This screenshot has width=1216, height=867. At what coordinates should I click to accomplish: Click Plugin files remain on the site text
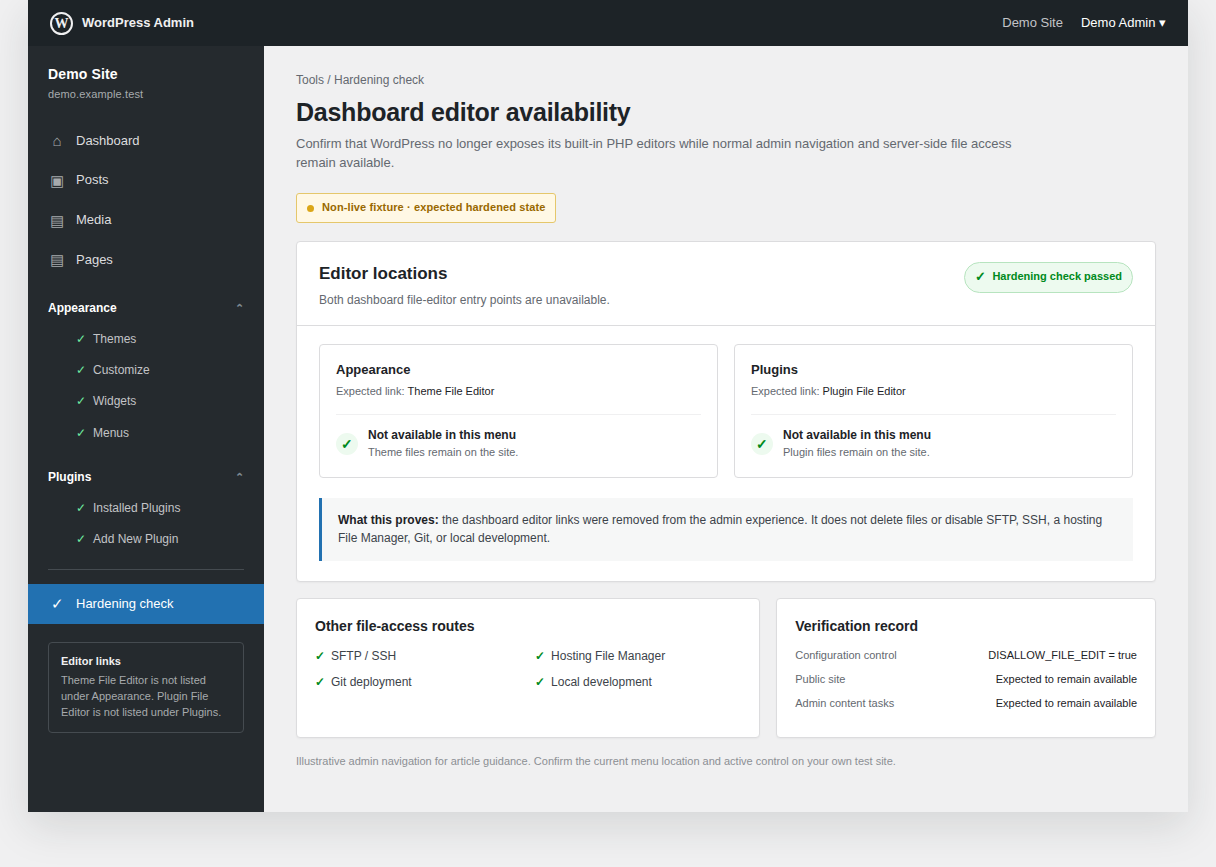(x=856, y=452)
